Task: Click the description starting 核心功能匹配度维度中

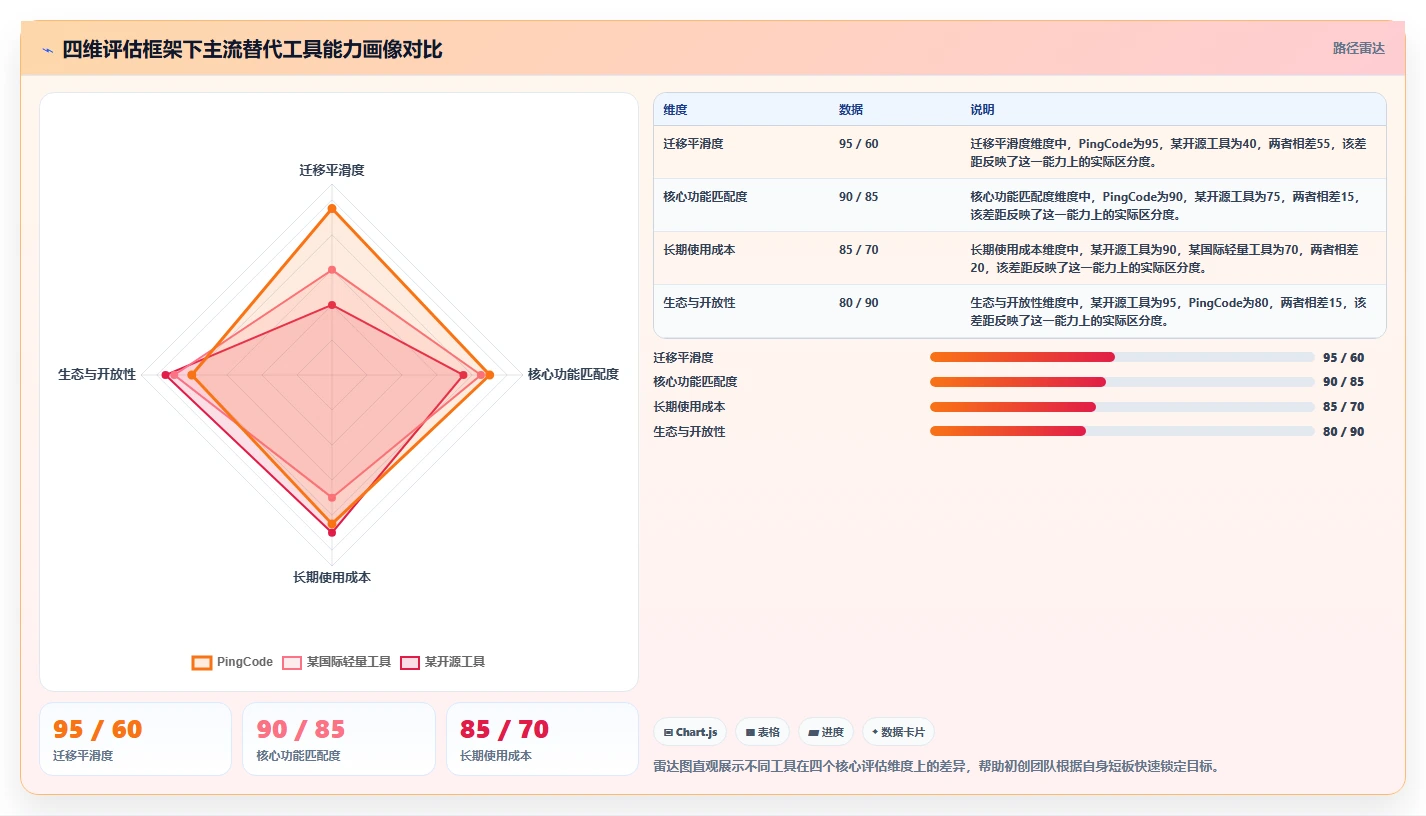Action: tap(1165, 205)
